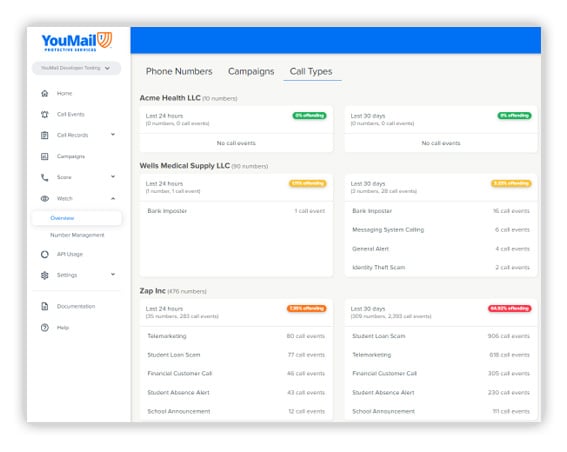Expand the Call Records submenu chevron
The height and width of the screenshot is (452, 567).
(113, 135)
